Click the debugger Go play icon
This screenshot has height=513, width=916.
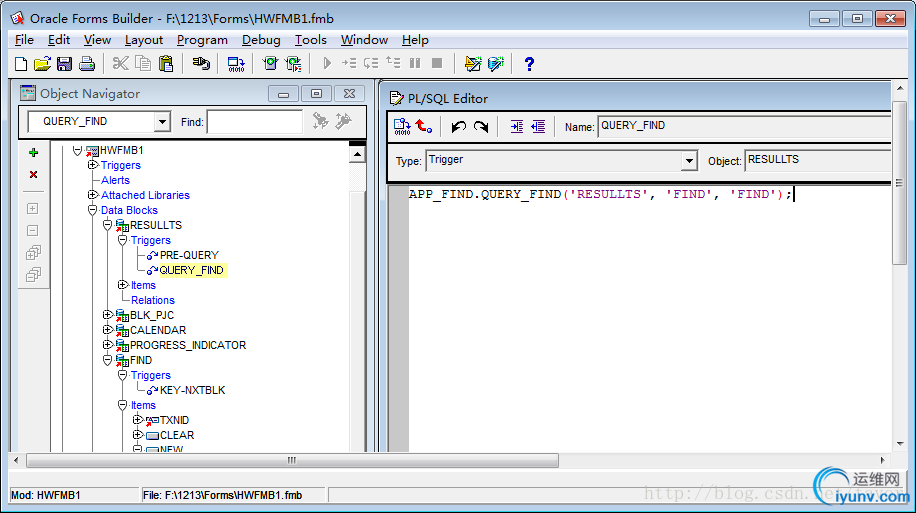point(327,63)
